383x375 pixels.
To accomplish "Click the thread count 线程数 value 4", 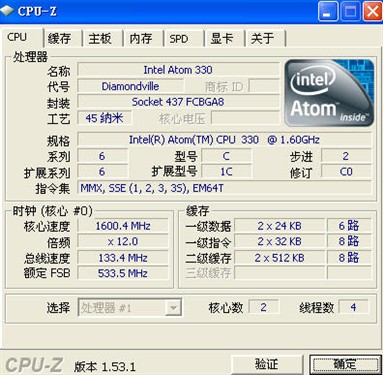I will pos(354,307).
